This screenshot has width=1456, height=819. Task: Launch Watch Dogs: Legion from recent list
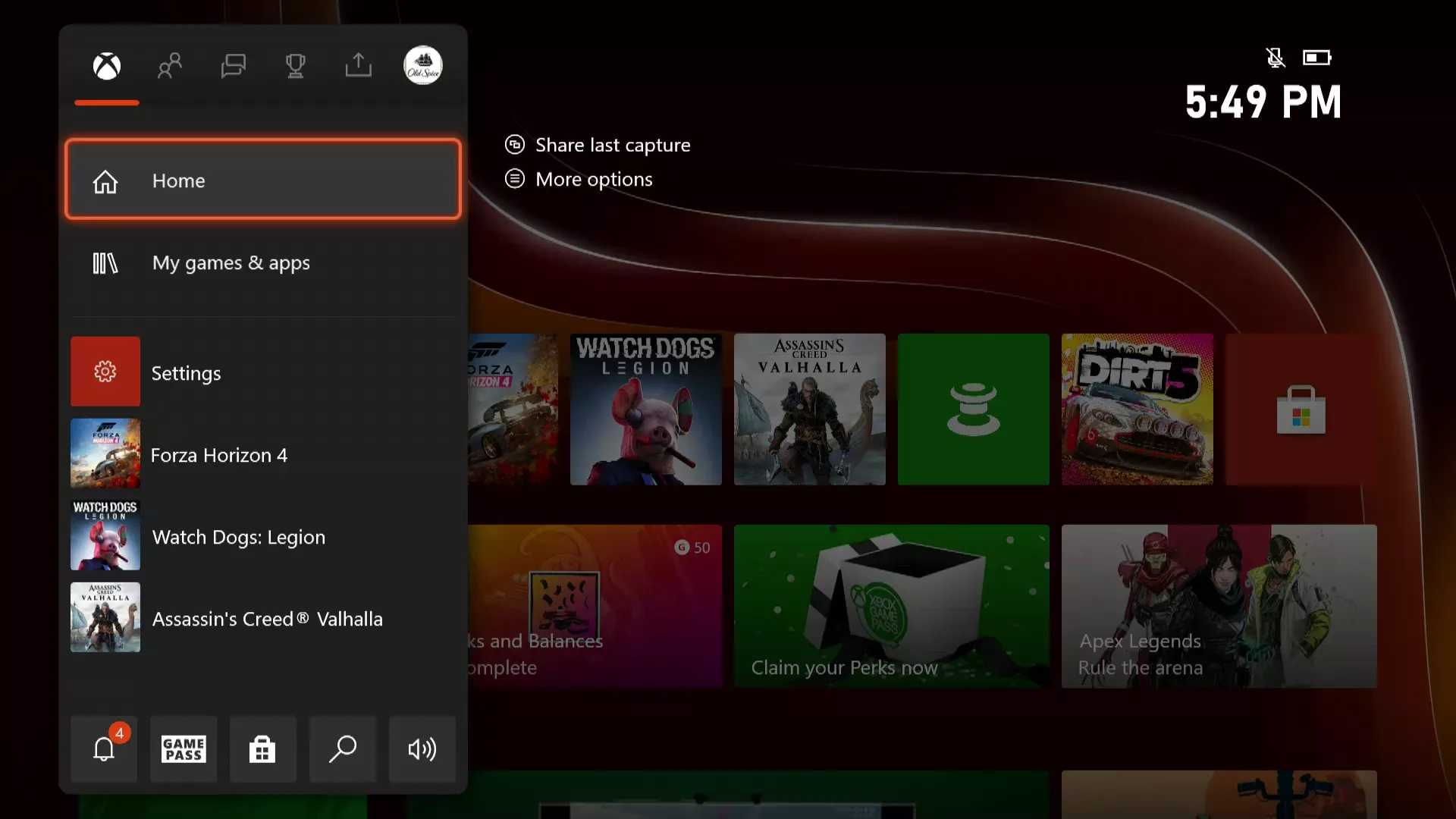[262, 536]
